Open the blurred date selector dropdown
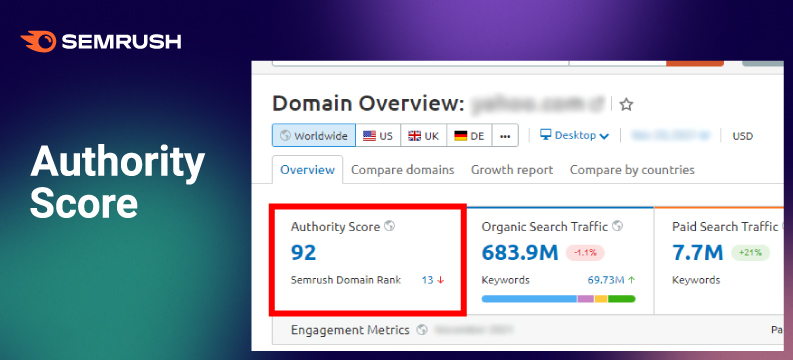This screenshot has width=793, height=360. tap(671, 136)
